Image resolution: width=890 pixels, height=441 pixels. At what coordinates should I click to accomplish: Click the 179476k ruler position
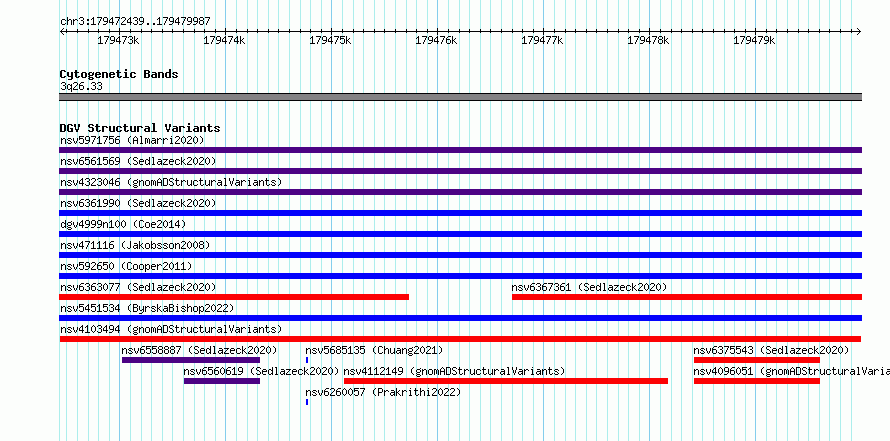436,40
